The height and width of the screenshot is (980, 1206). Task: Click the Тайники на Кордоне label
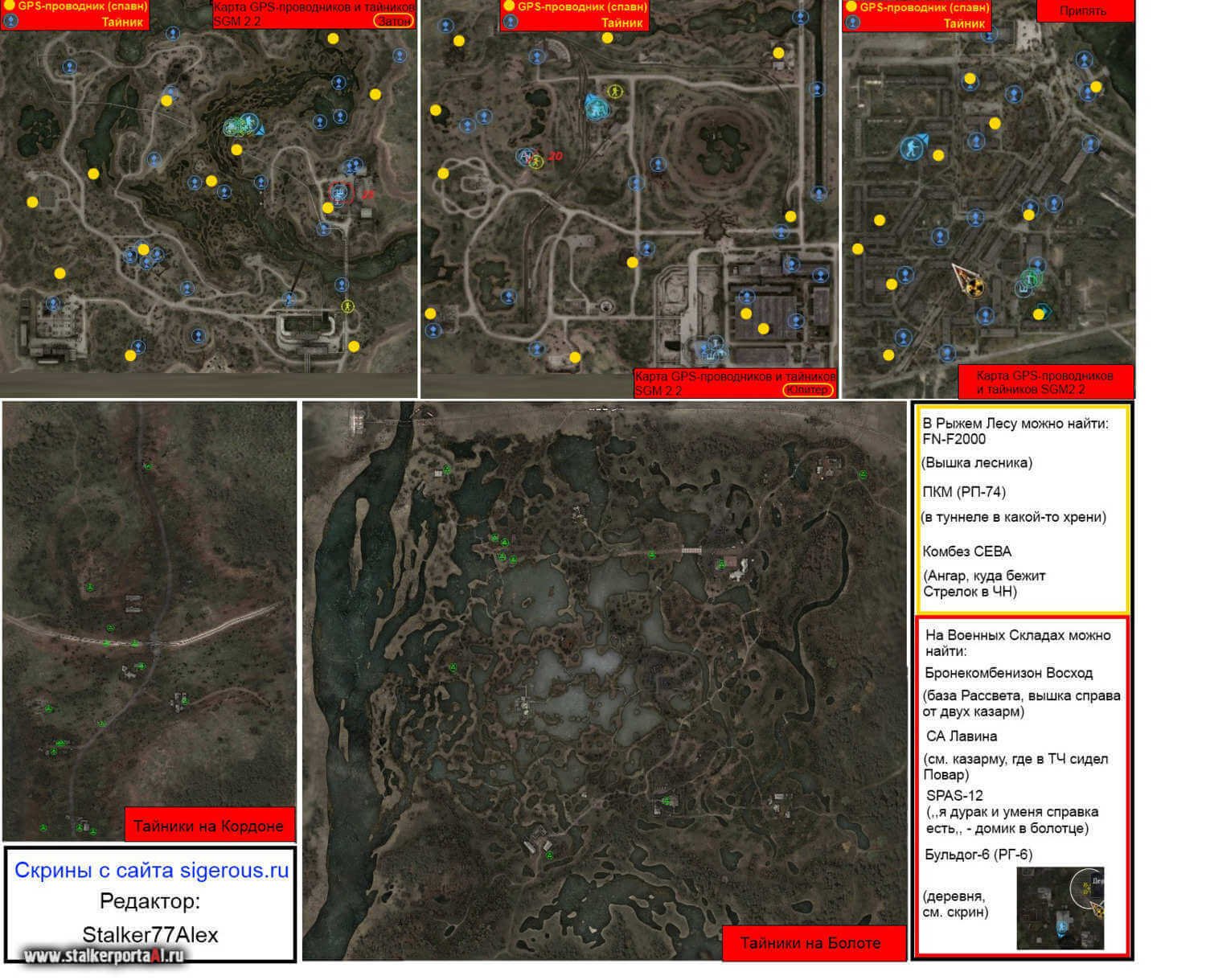pos(208,826)
